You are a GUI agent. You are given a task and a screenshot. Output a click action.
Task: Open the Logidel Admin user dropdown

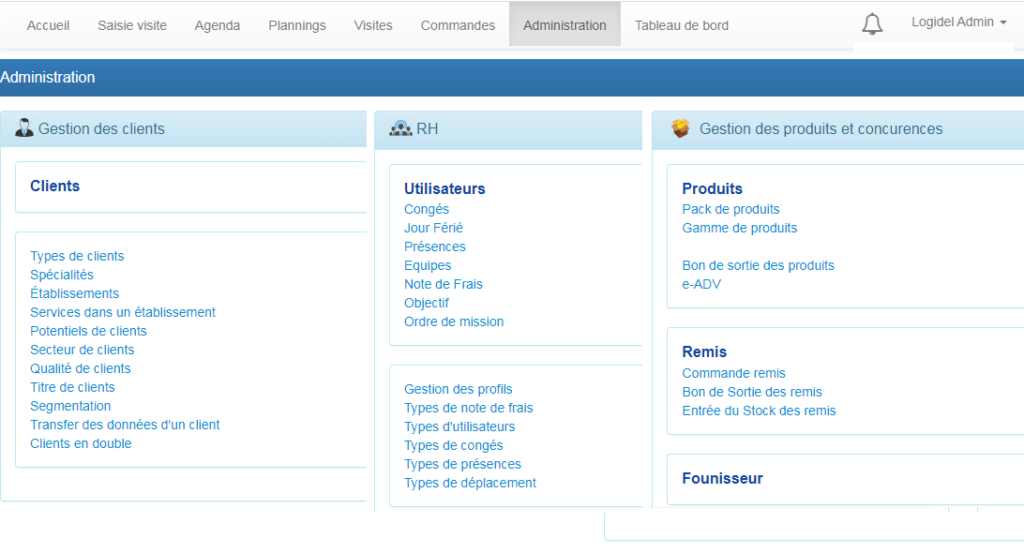(x=958, y=22)
